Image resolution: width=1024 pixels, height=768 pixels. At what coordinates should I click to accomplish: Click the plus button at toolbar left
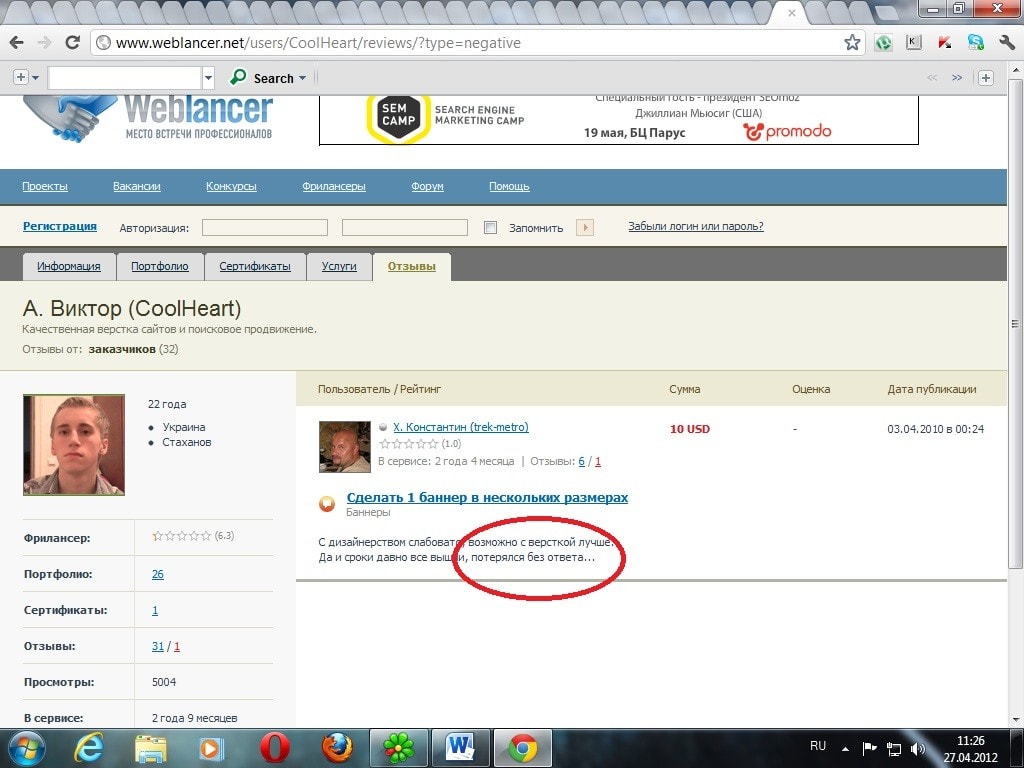(x=21, y=77)
